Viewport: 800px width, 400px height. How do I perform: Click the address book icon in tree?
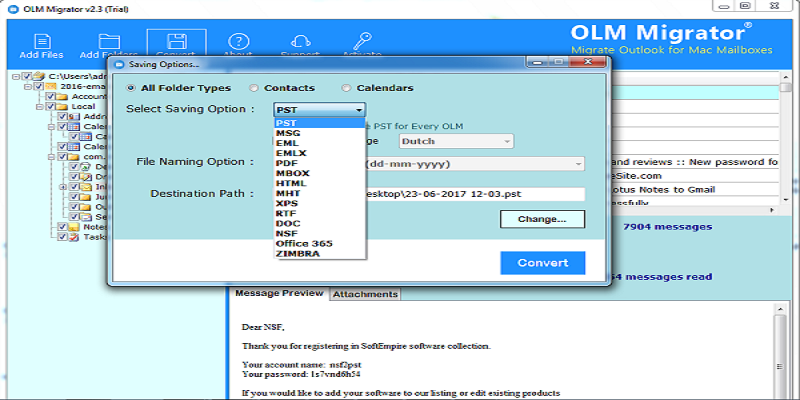pyautogui.click(x=74, y=116)
